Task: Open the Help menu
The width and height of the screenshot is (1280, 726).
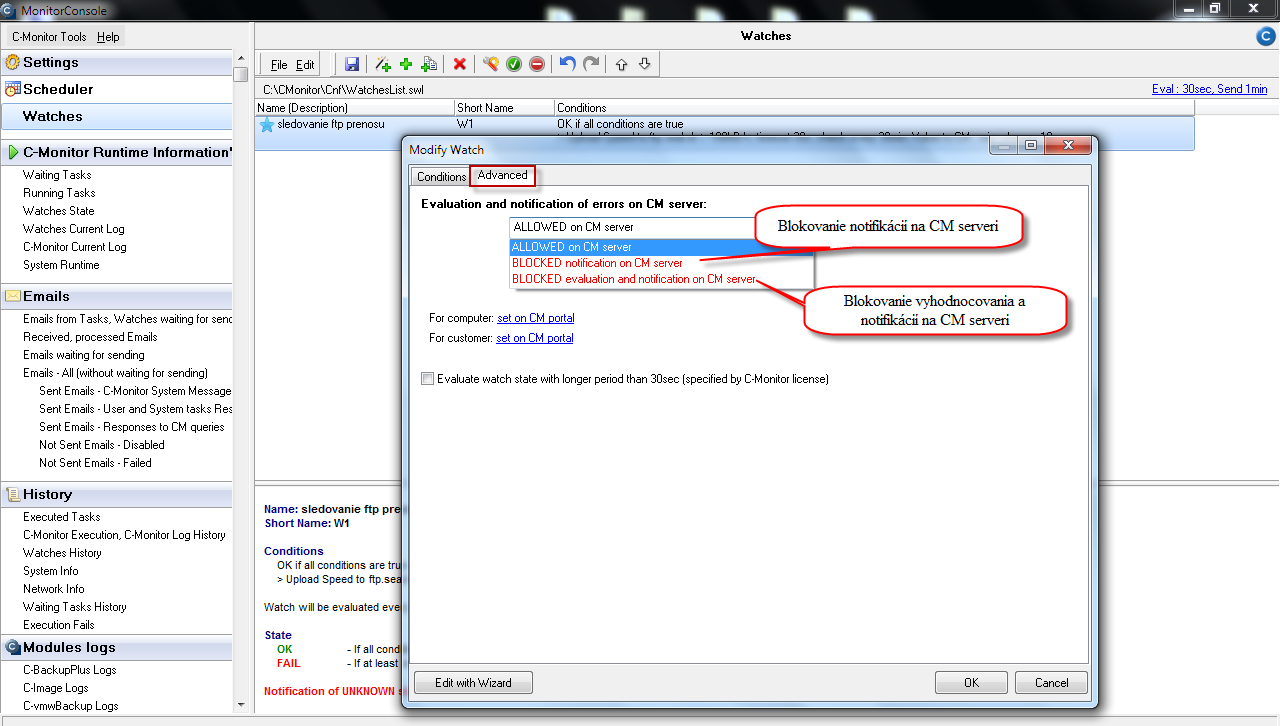Action: pyautogui.click(x=108, y=37)
